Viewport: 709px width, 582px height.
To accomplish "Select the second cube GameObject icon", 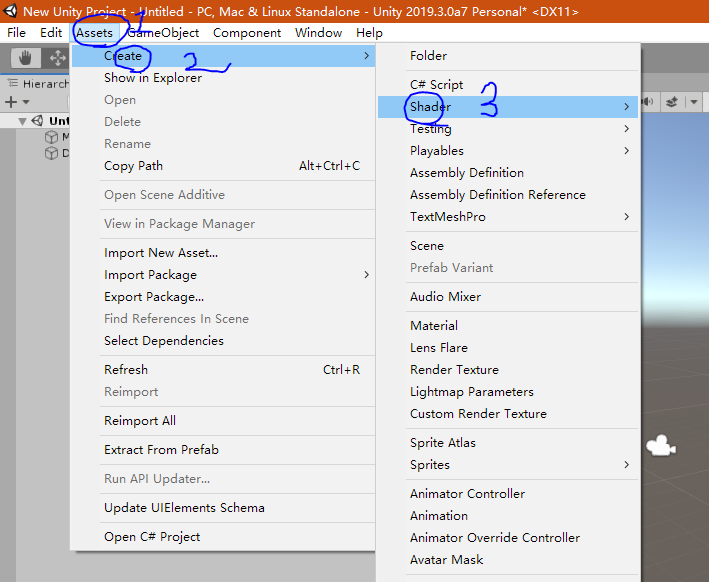I will point(51,153).
